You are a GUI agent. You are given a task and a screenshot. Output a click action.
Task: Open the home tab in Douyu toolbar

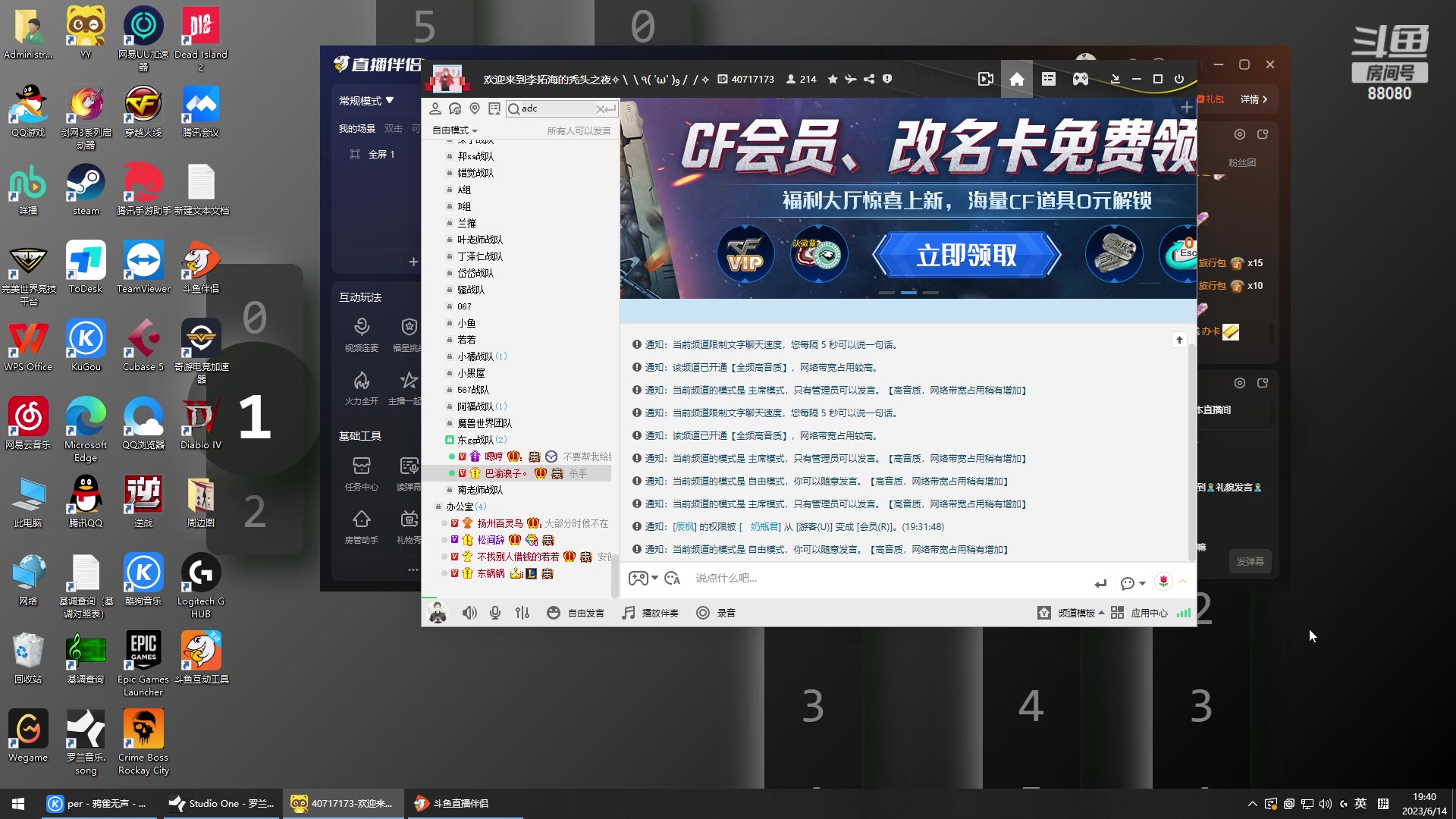[1017, 78]
